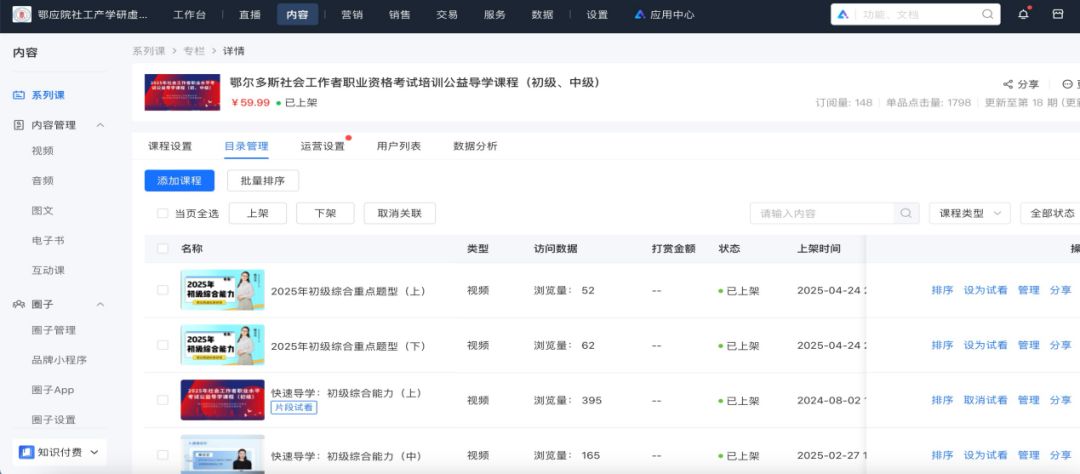1080x474 pixels.
Task: Click the share icon next to 分享
Action: click(x=1007, y=85)
